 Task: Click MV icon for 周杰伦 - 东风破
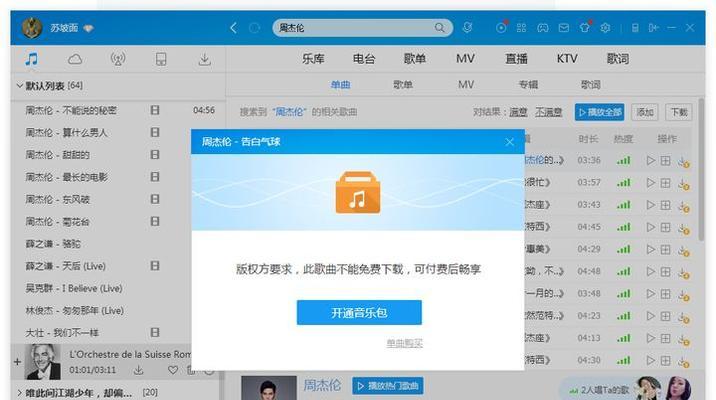pos(155,199)
